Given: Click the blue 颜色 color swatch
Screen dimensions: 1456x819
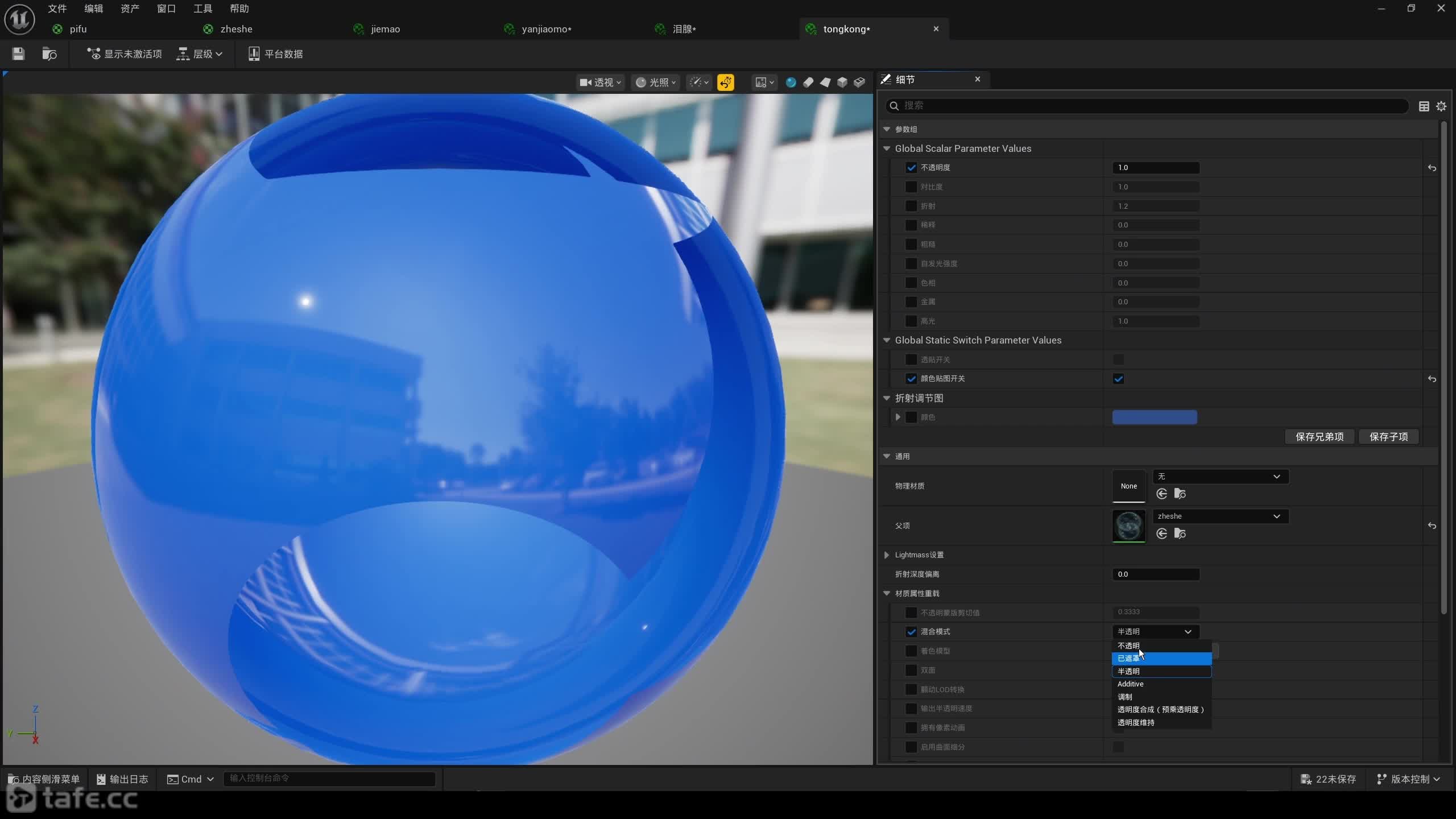Looking at the screenshot, I should (x=1155, y=417).
